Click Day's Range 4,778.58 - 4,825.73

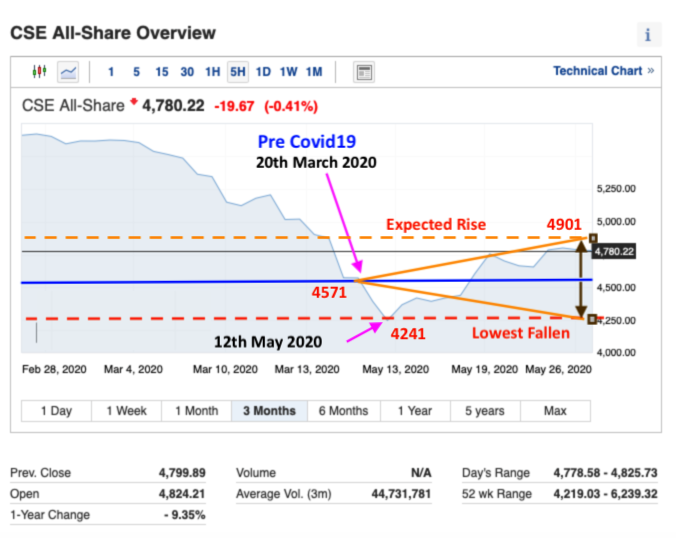(605, 472)
